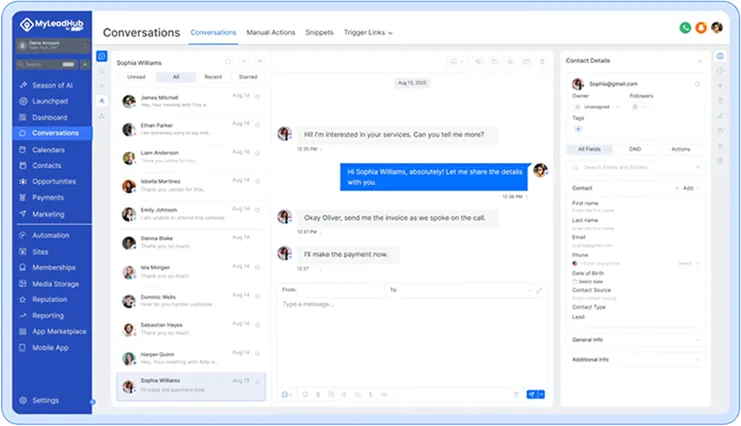The height and width of the screenshot is (426, 741).
Task: Open the Owner Unassigned dropdown
Action: point(597,107)
